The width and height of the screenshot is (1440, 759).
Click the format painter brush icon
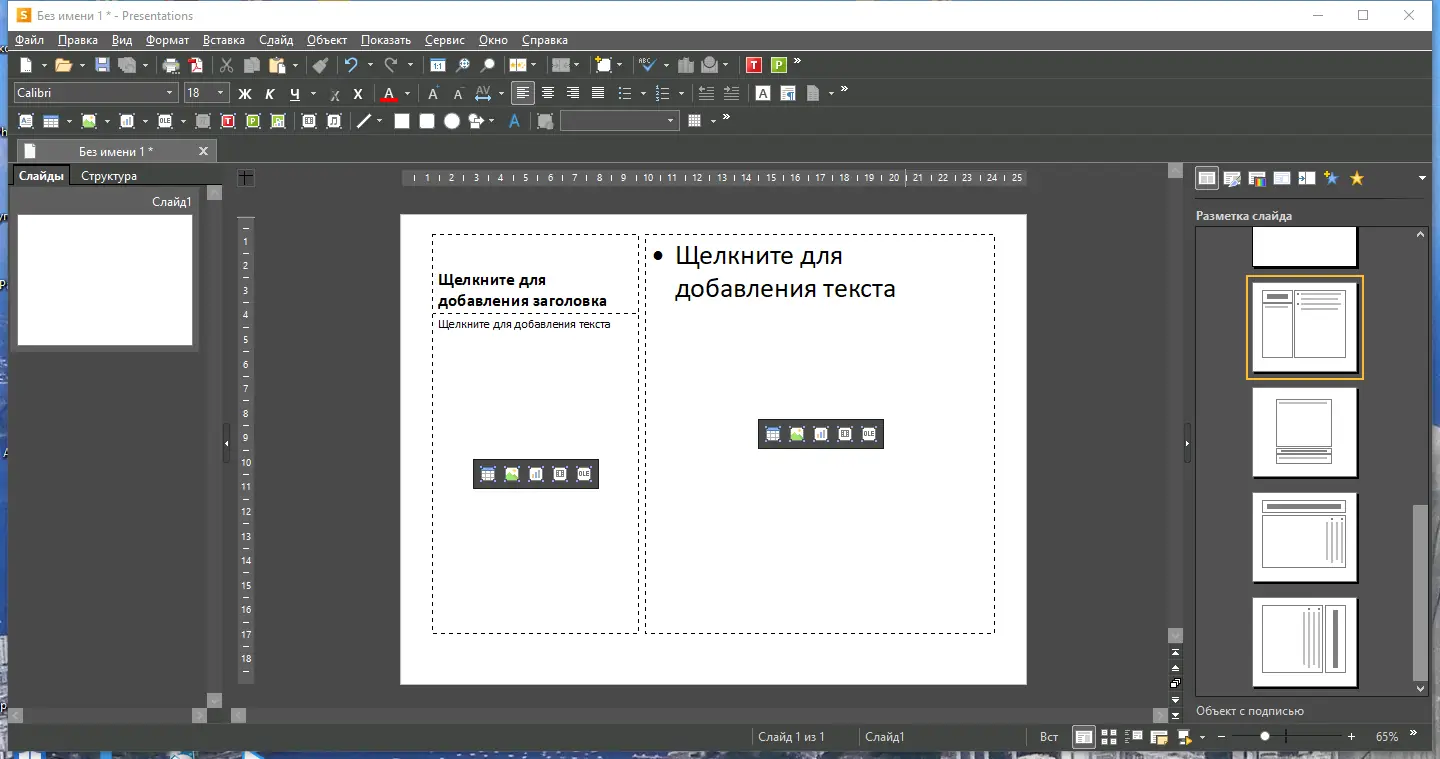[x=320, y=65]
